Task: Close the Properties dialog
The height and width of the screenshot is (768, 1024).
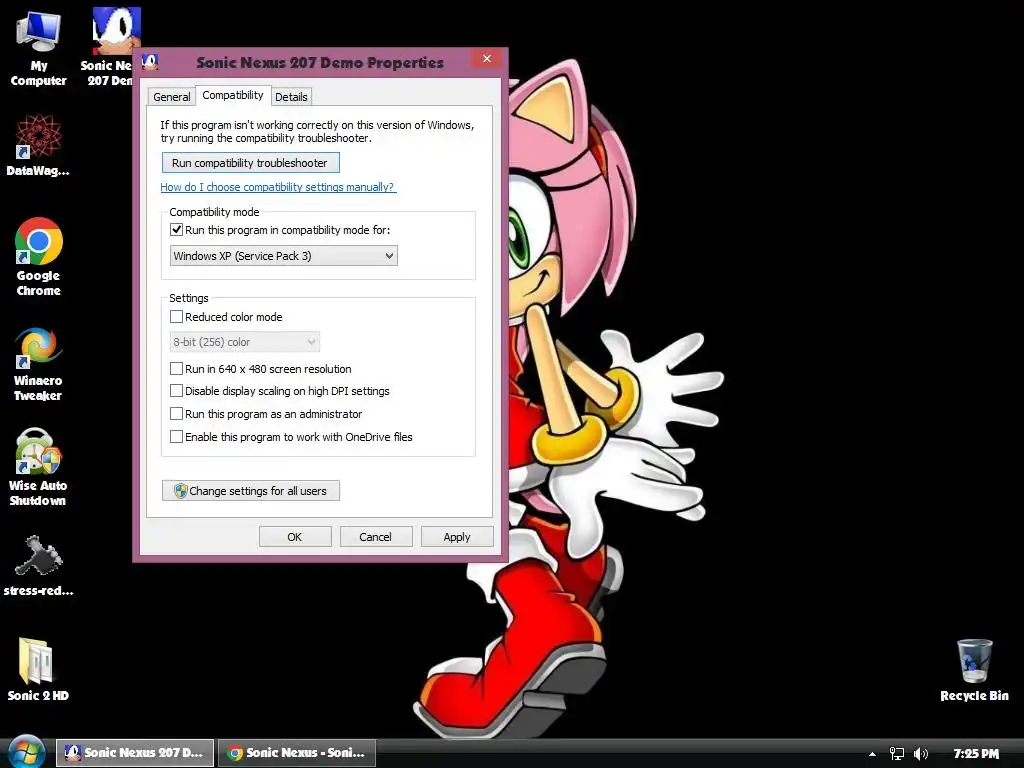Action: pos(487,59)
